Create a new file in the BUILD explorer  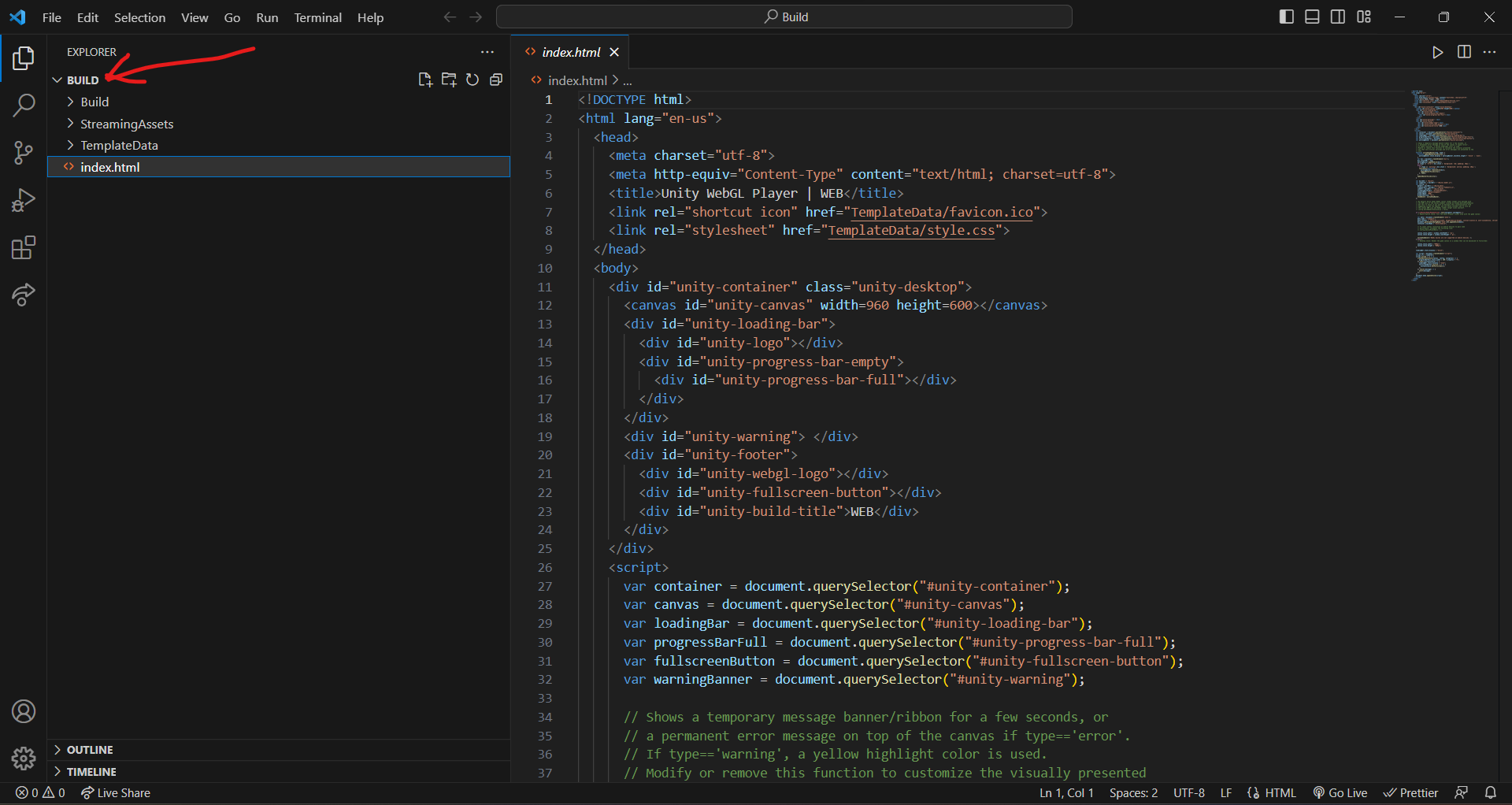(424, 80)
